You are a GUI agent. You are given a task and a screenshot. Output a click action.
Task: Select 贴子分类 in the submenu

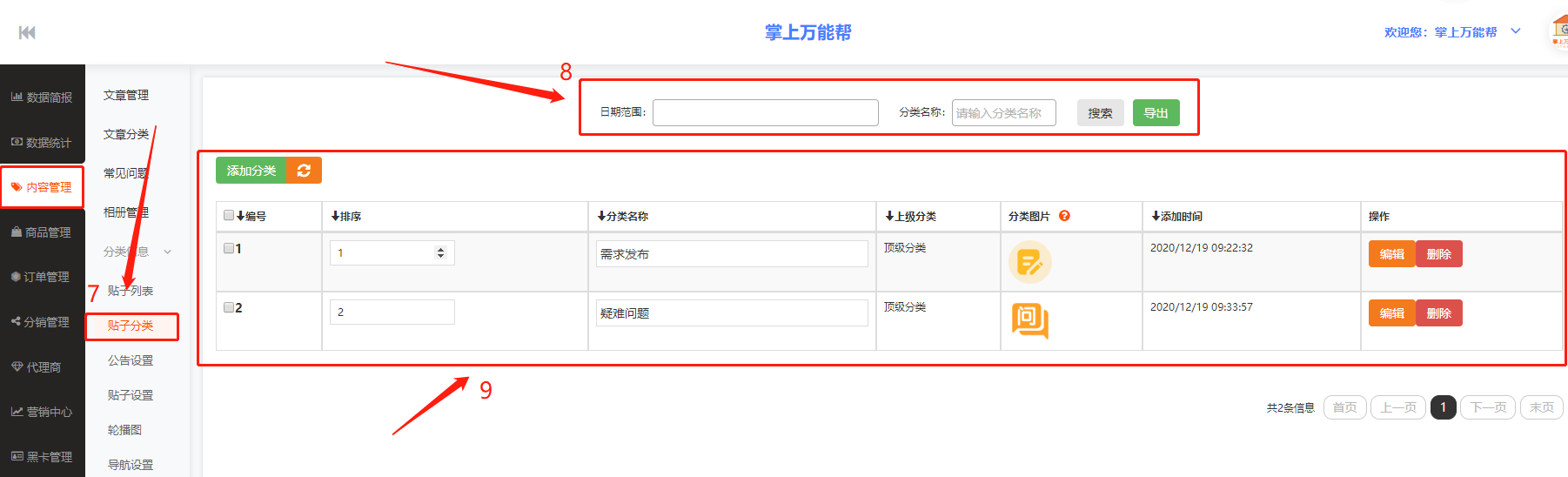tap(131, 326)
